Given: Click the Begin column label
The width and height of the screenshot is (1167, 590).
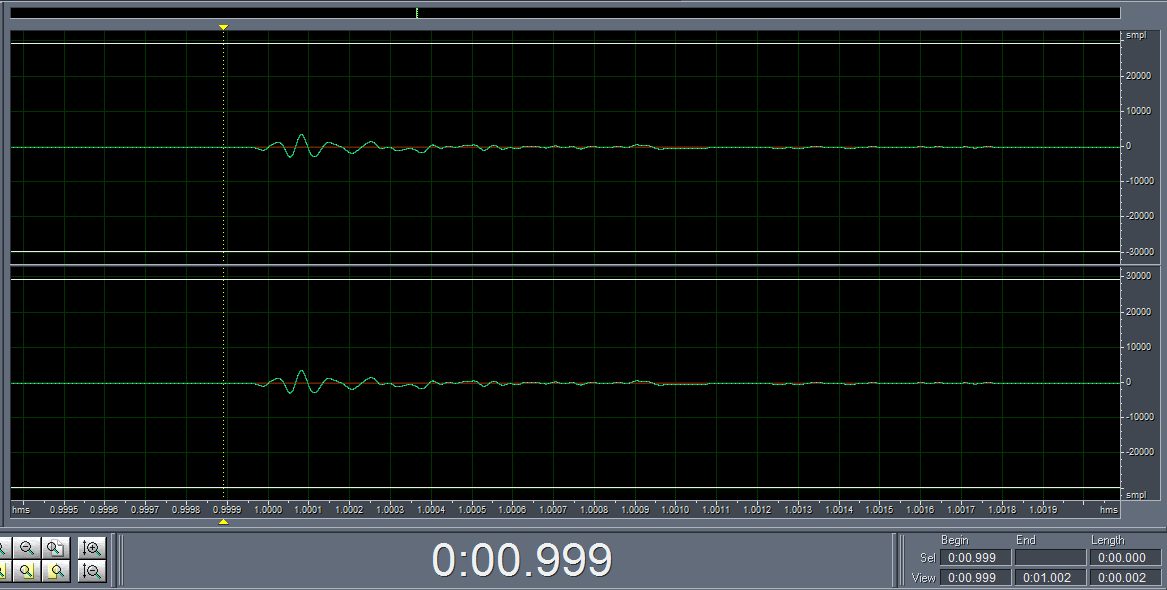Looking at the screenshot, I should 955,540.
